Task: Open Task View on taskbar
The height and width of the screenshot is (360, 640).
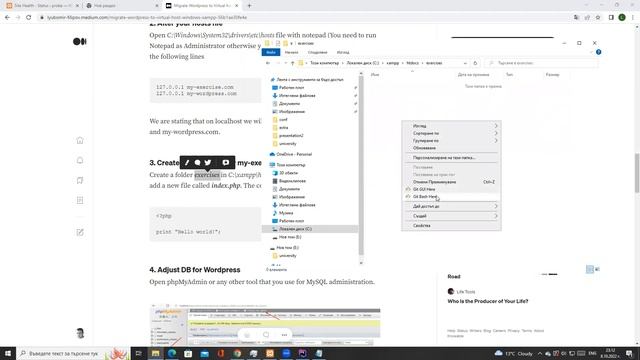Action: (138, 353)
